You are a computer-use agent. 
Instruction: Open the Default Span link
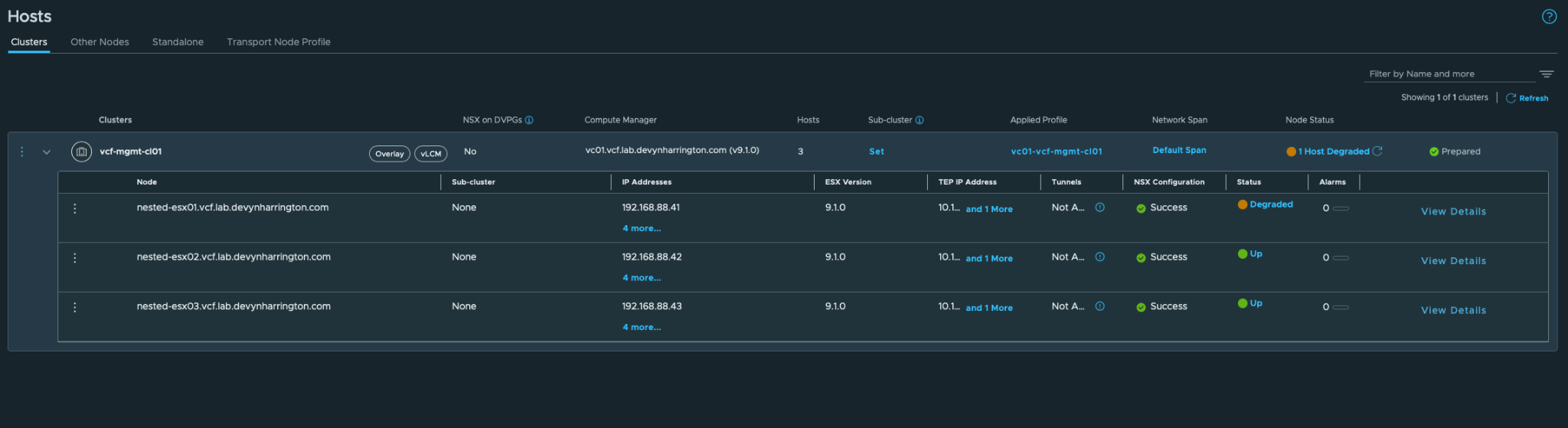click(x=1179, y=150)
